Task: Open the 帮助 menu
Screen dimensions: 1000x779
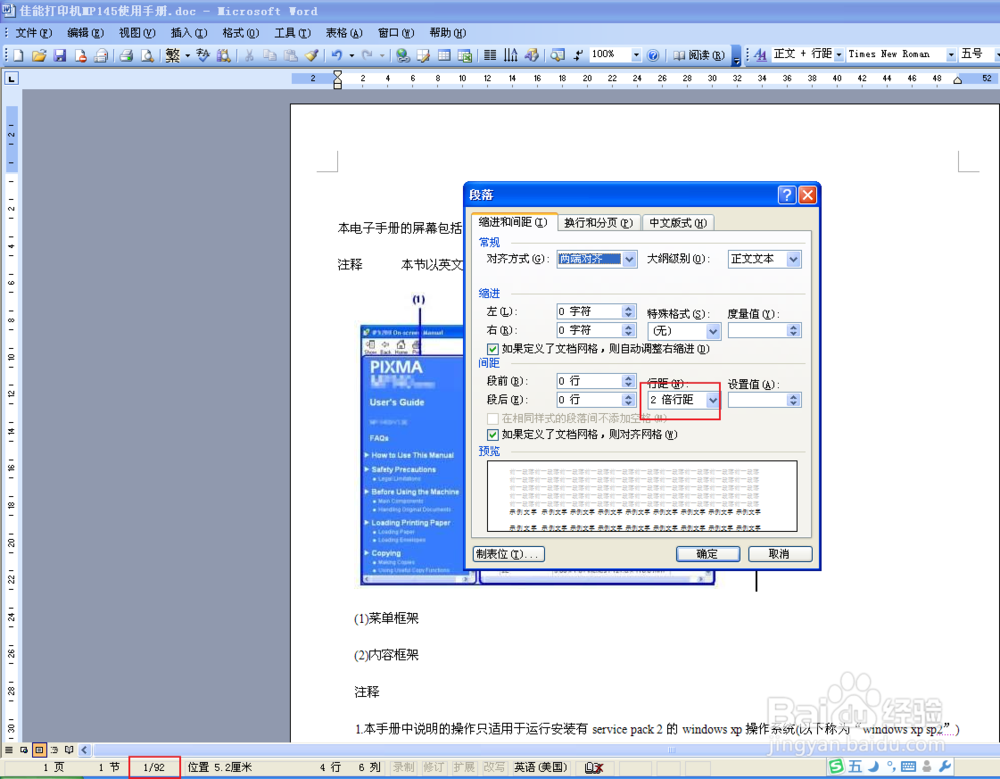Action: 447,33
